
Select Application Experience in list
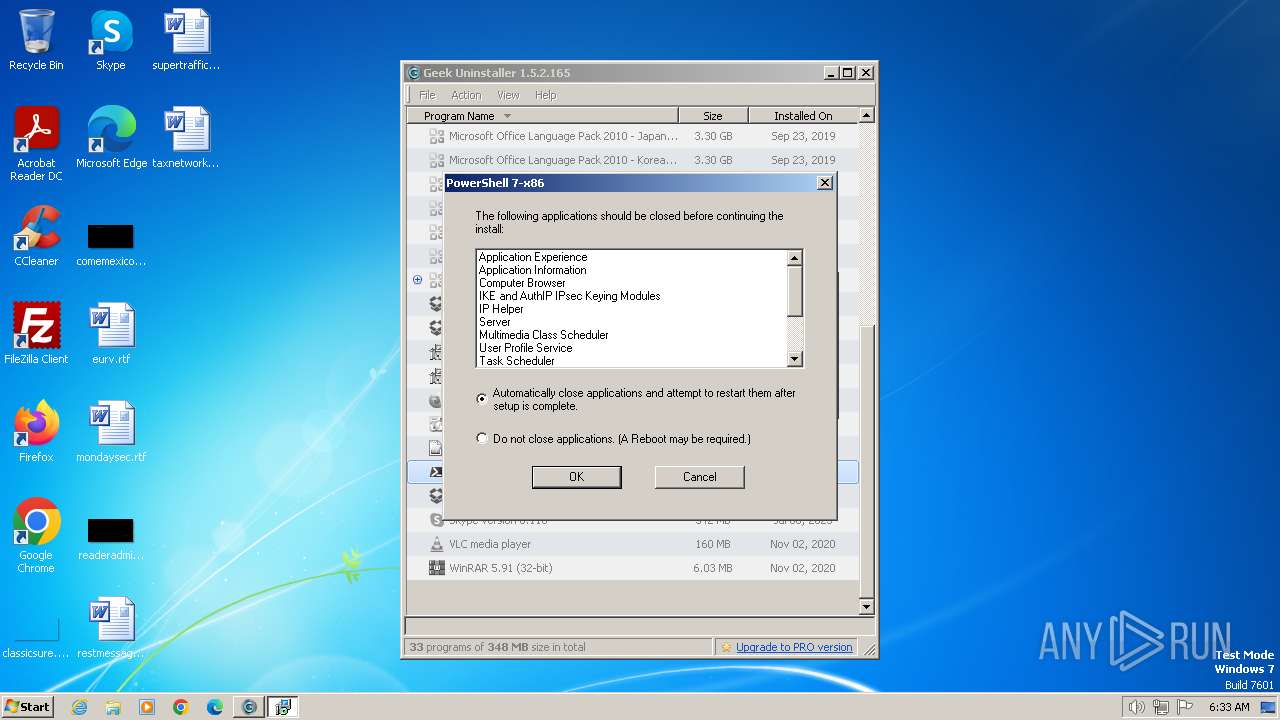[533, 257]
